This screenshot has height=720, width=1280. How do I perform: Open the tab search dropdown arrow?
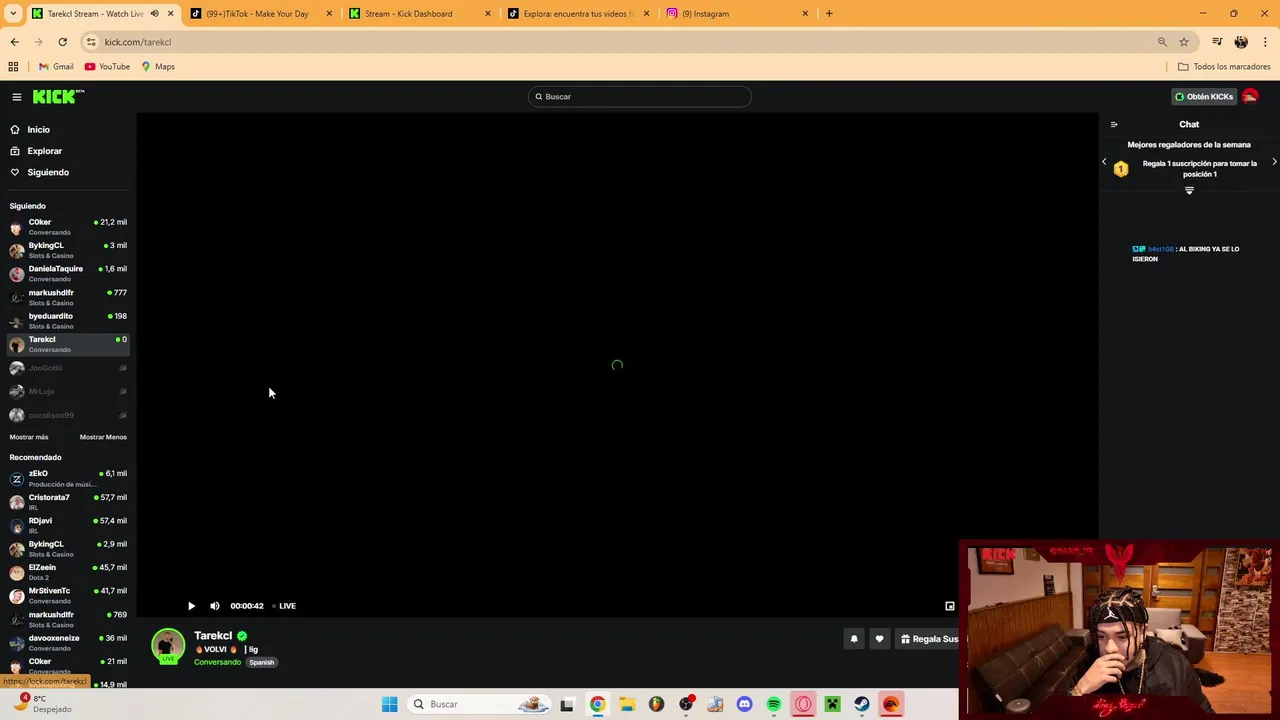(x=13, y=14)
